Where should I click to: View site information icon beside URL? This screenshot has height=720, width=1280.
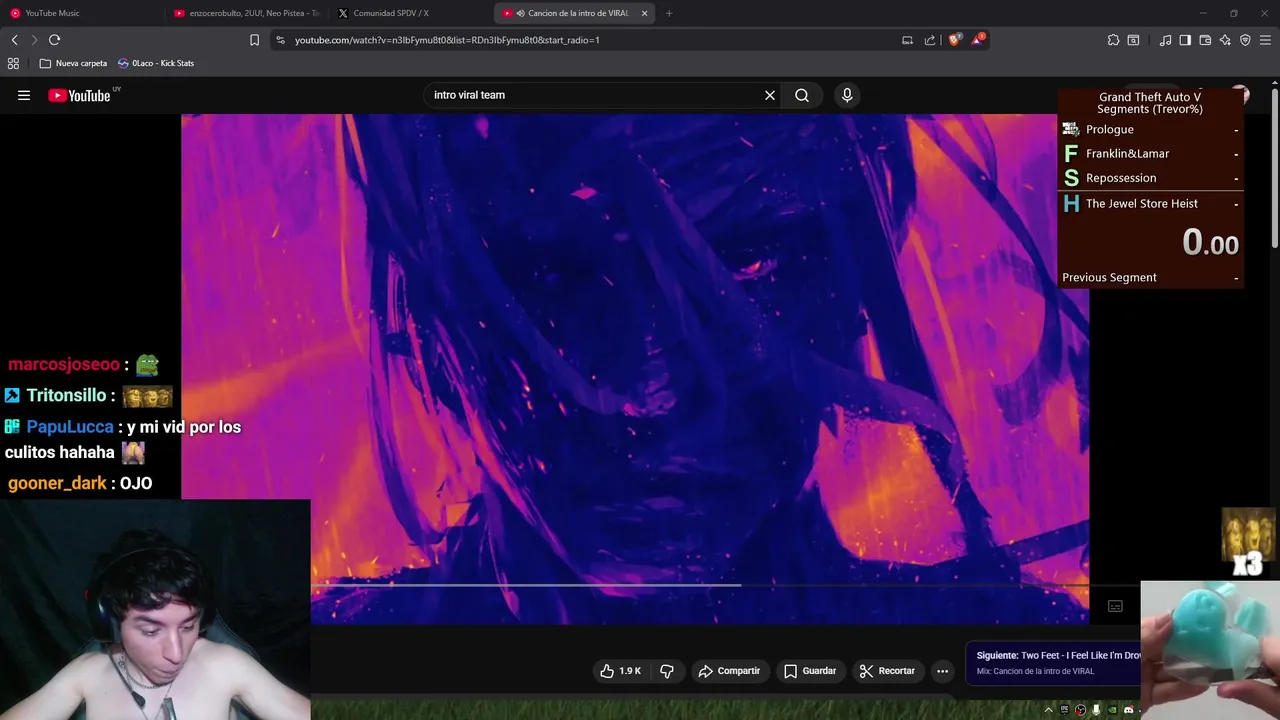(x=280, y=40)
